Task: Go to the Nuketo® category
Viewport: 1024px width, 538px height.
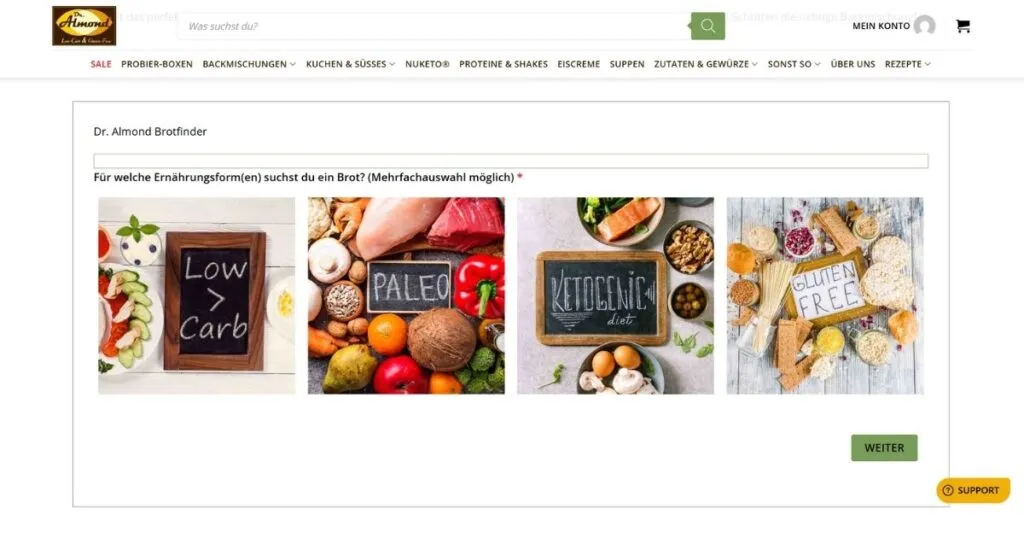Action: pos(427,64)
